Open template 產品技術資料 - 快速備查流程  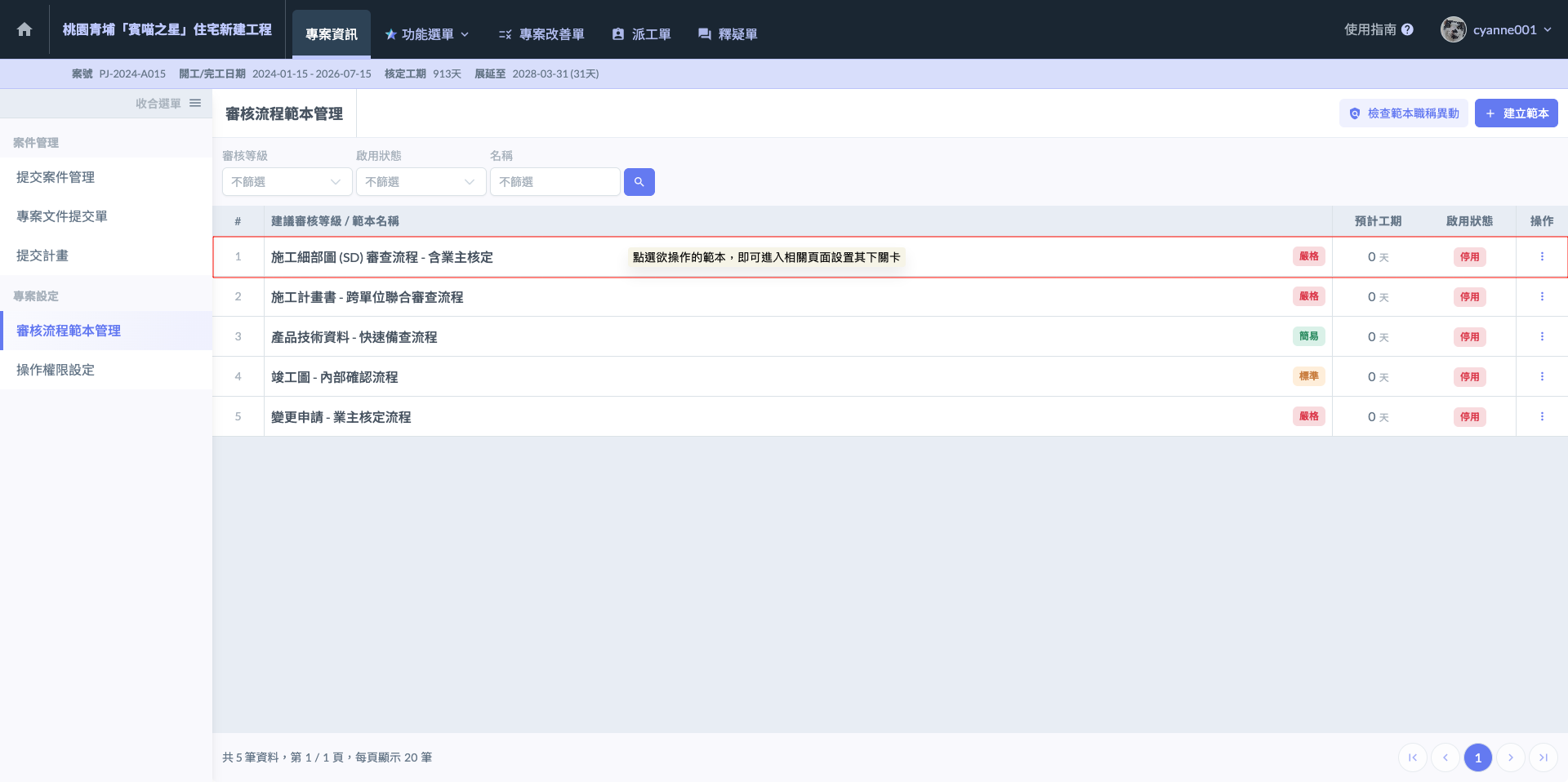tap(354, 337)
